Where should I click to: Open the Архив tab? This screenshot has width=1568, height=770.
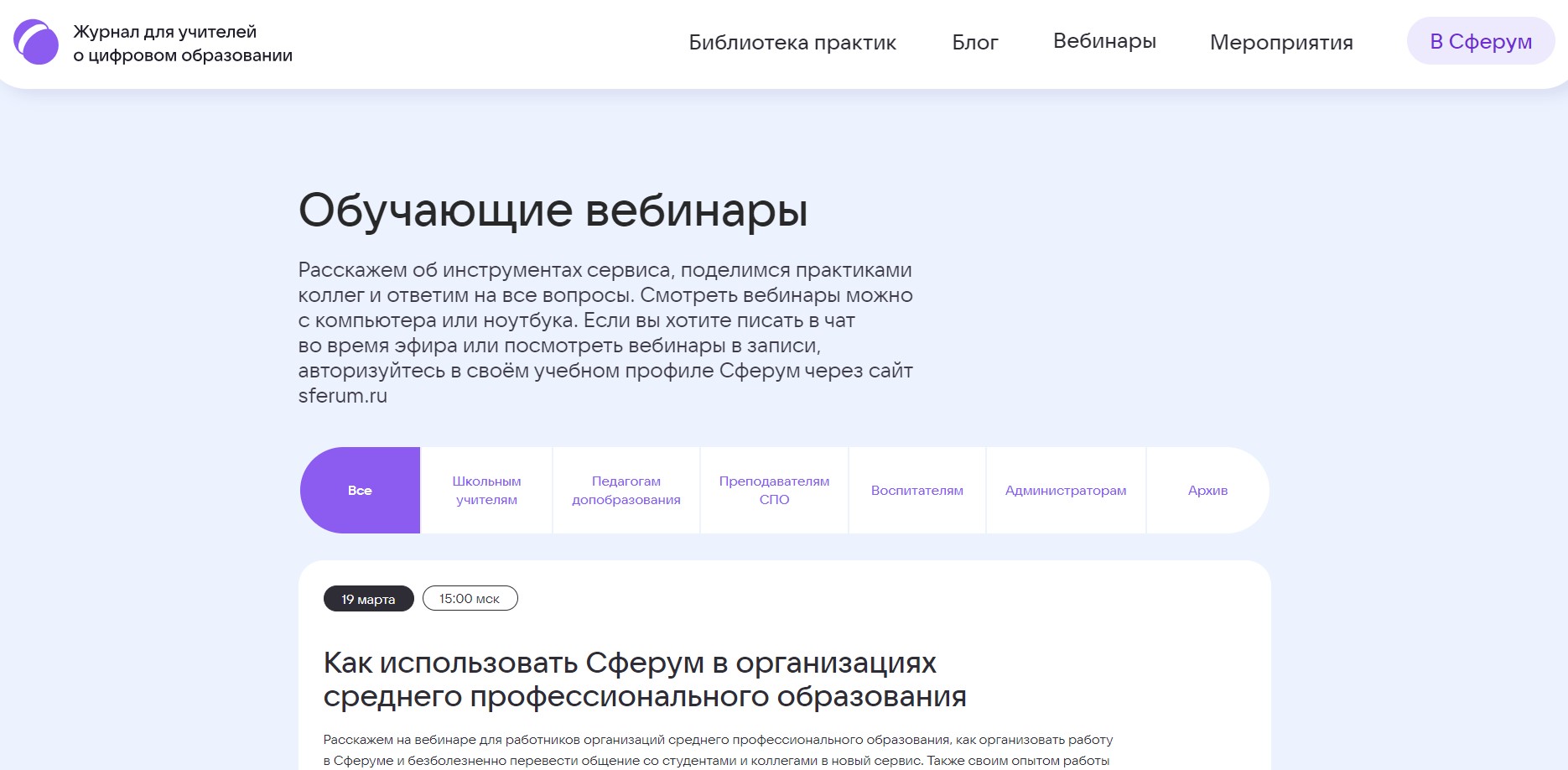click(1207, 490)
